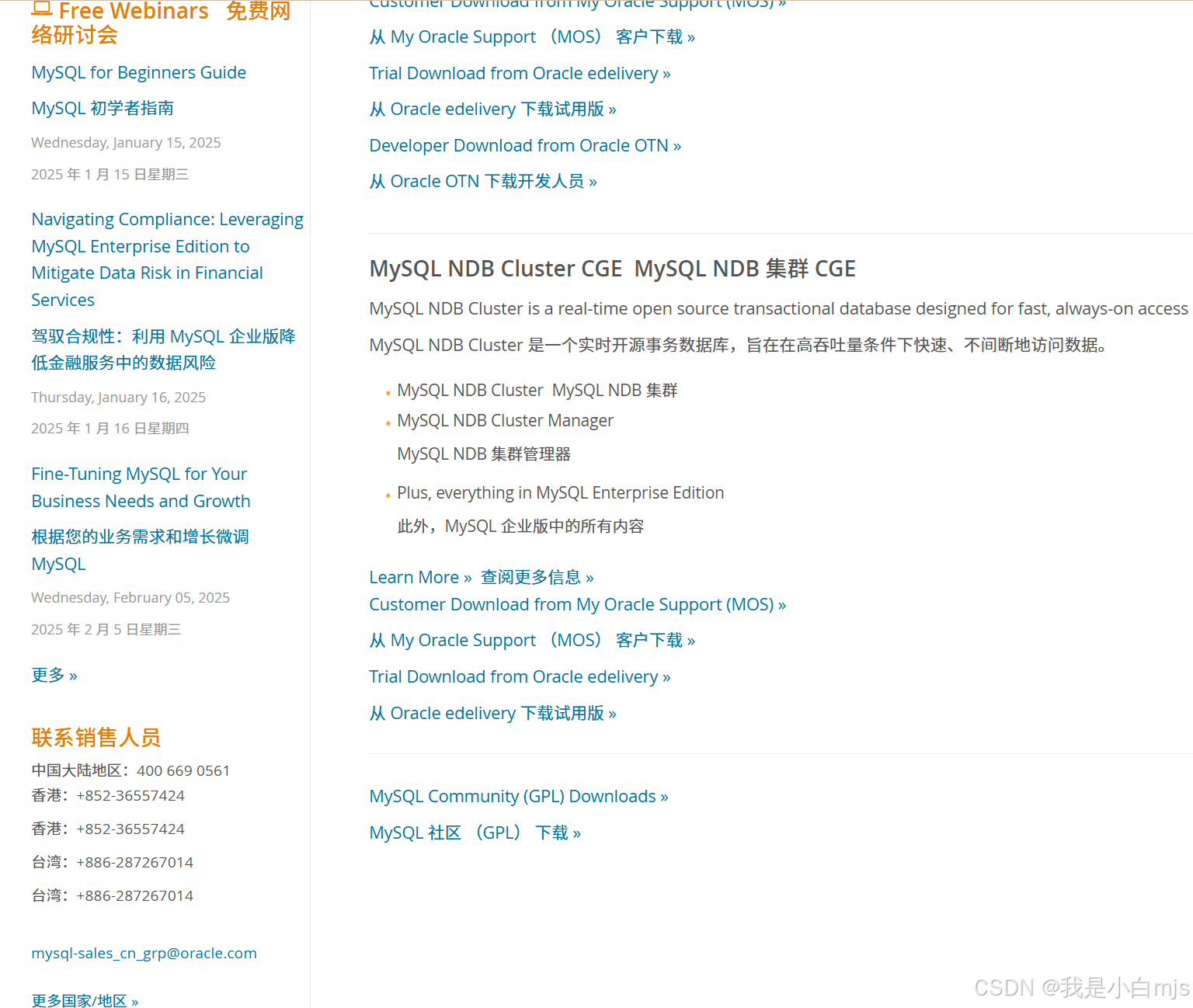Viewport: 1193px width, 1008px height.
Task: Click upper Trial Download from Oracle edelivery link
Action: point(520,73)
